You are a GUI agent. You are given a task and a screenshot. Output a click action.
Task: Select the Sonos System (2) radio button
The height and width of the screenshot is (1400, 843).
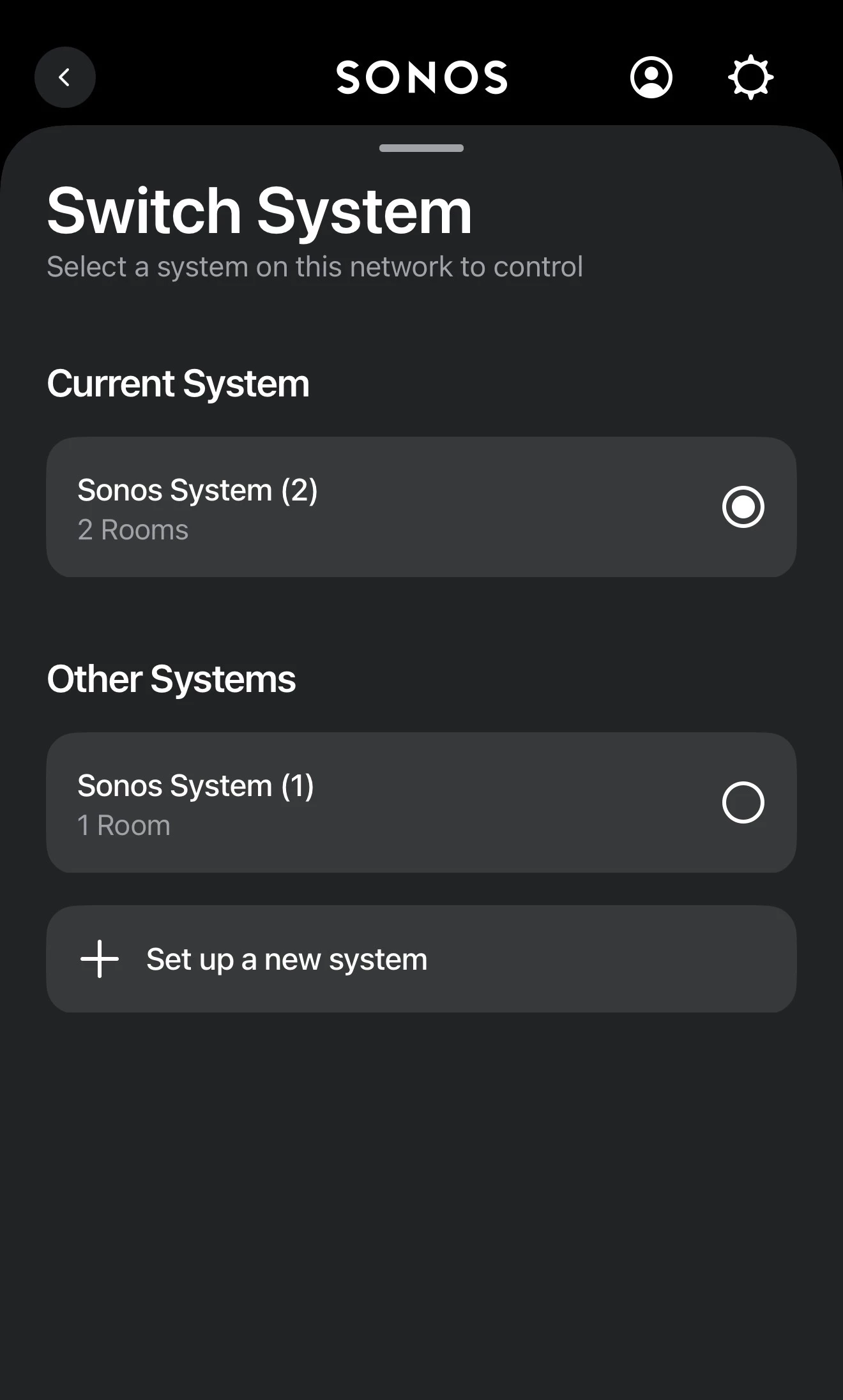pyautogui.click(x=743, y=507)
